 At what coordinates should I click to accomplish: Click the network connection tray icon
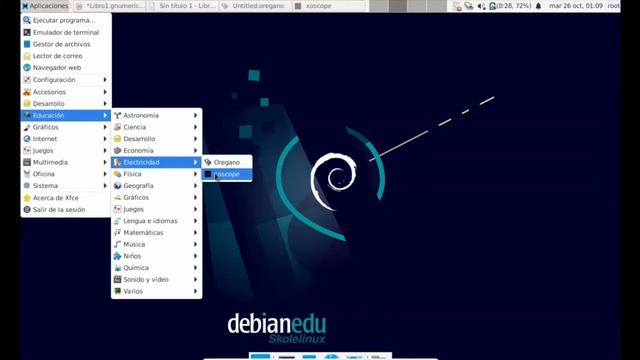point(469,6)
